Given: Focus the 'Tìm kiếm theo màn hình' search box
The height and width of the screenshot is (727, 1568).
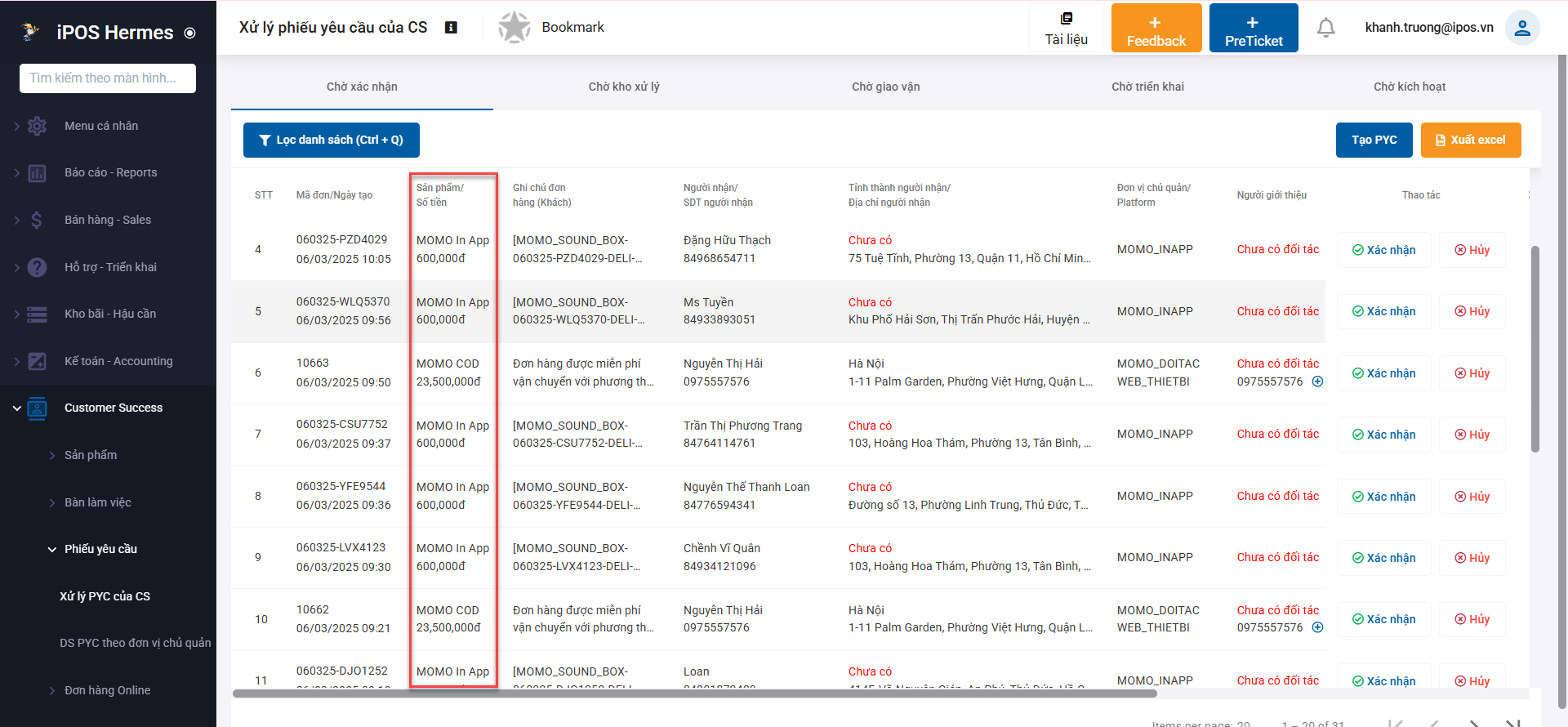Looking at the screenshot, I should click(108, 78).
